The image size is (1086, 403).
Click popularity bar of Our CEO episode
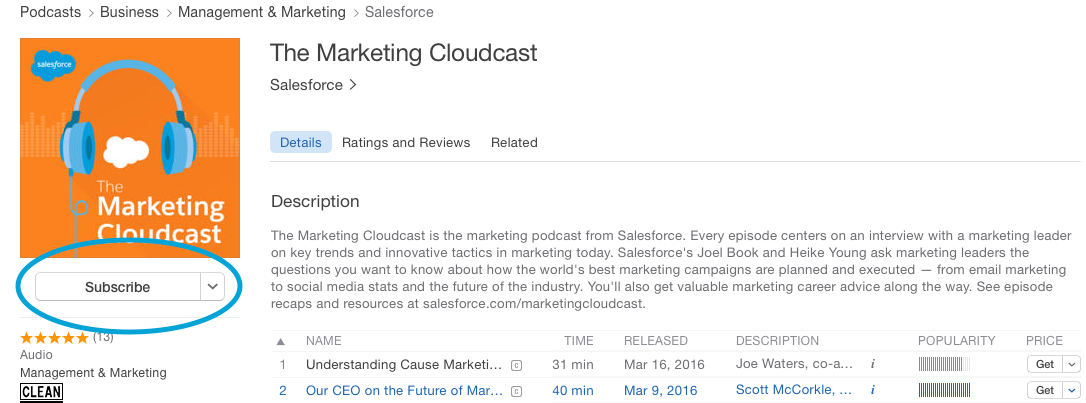click(944, 391)
